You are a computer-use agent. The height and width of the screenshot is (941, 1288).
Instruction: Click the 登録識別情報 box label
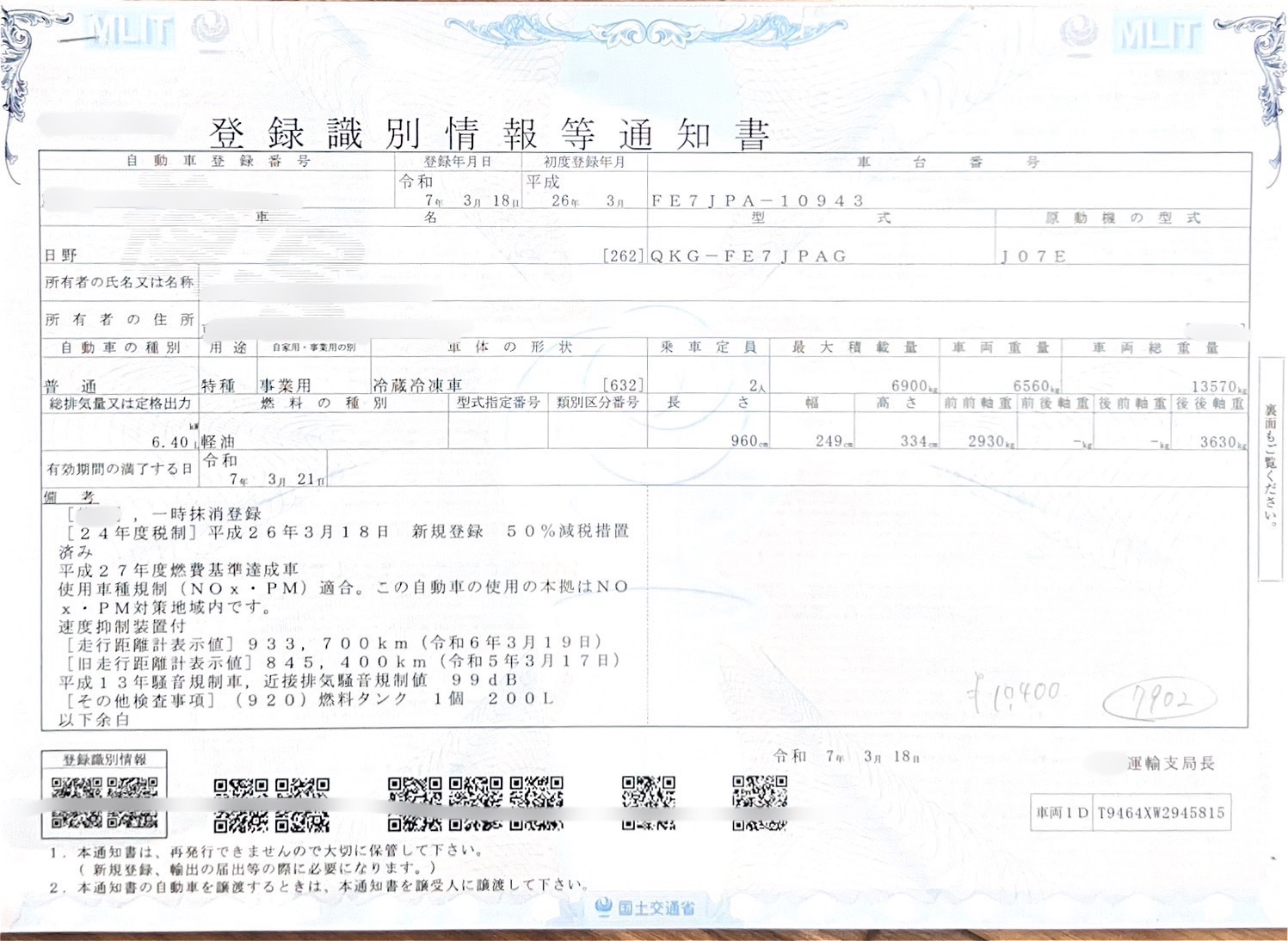104,760
